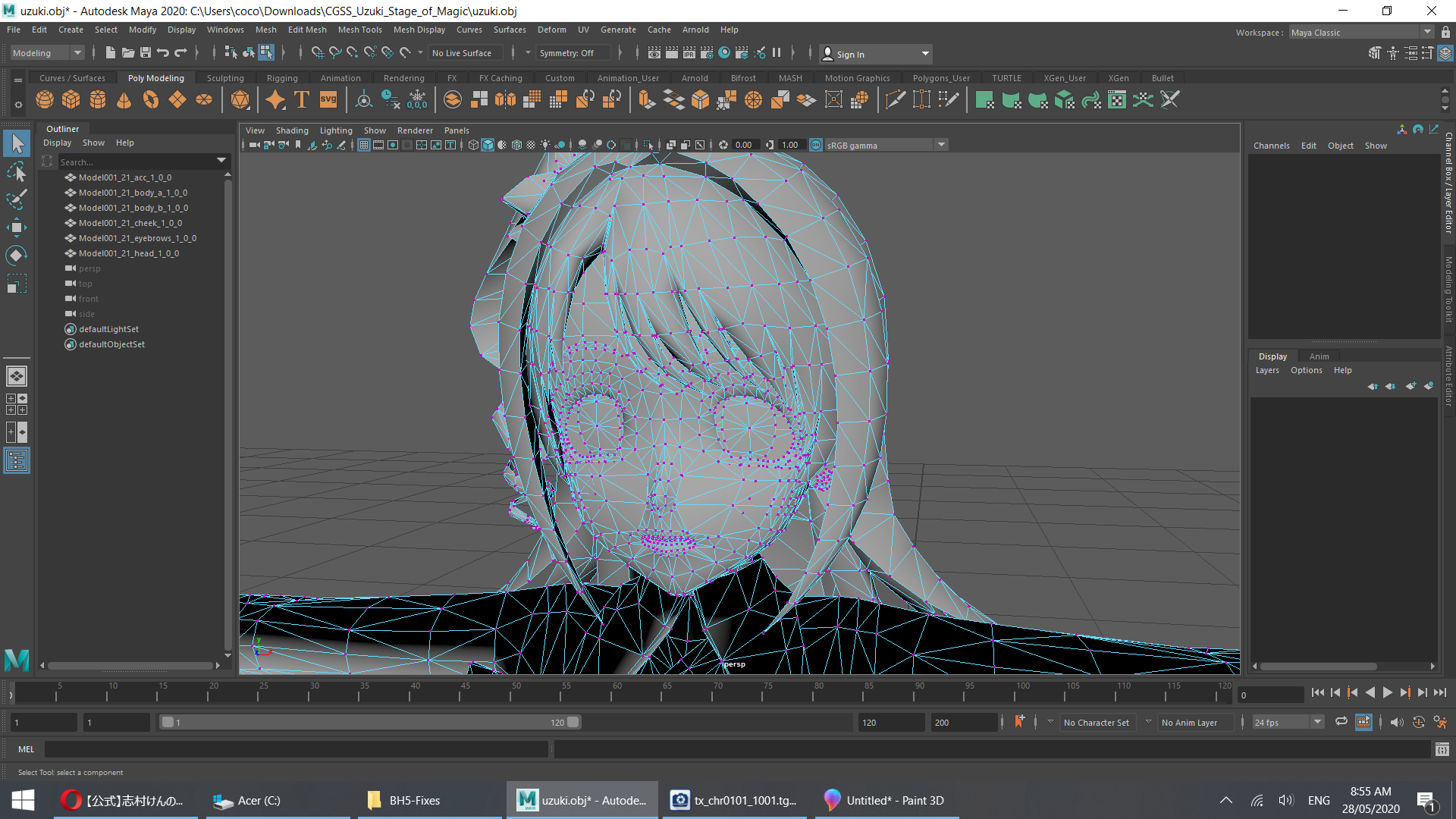Mute or unmute timeline audio
The image size is (1456, 819).
(x=1397, y=722)
